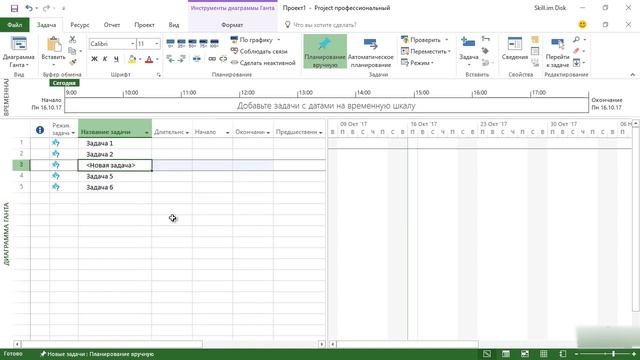This screenshot has height=360, width=640.
Task: Open Предшественники column filter arrow
Action: (320, 133)
